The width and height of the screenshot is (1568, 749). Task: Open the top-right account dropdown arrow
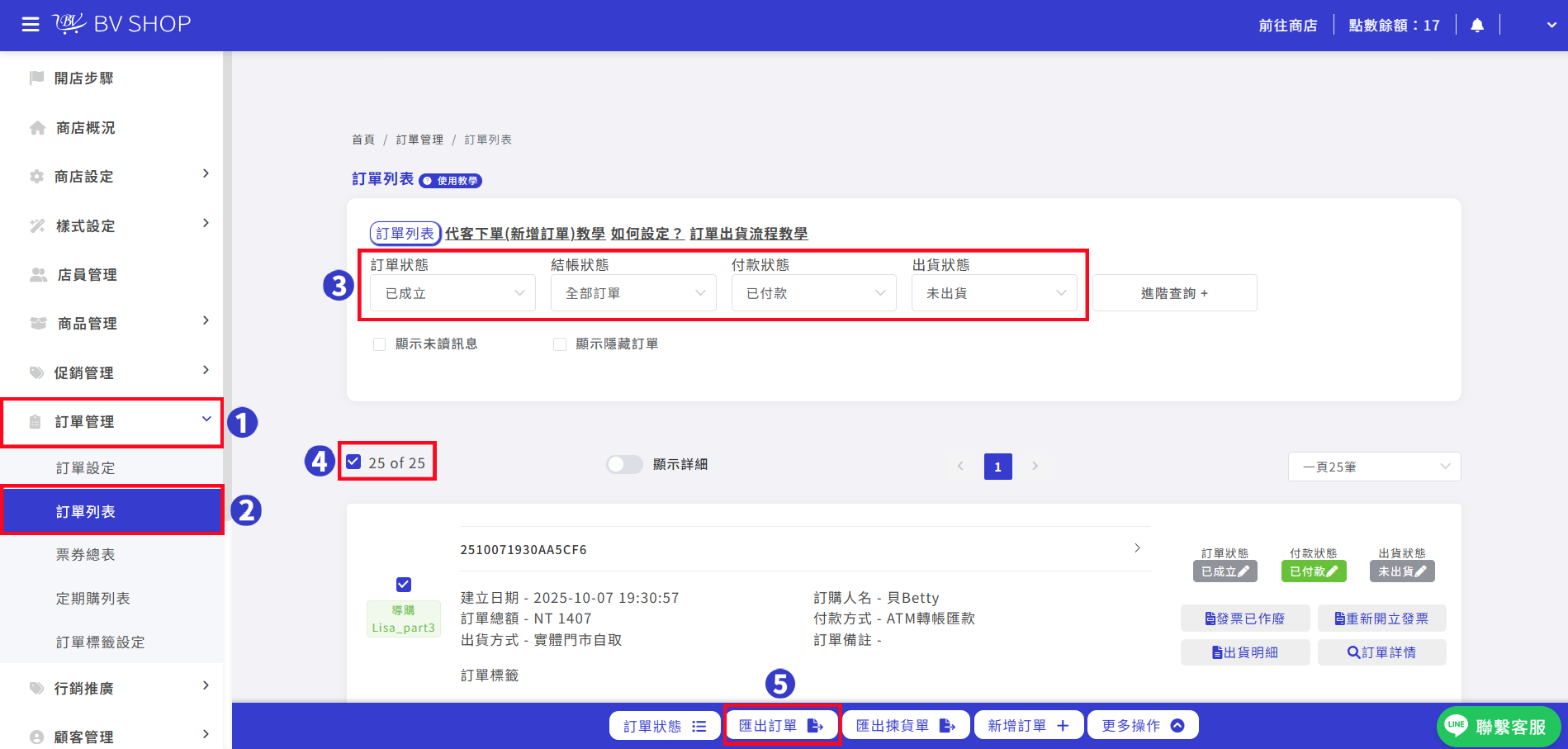pos(1551,26)
